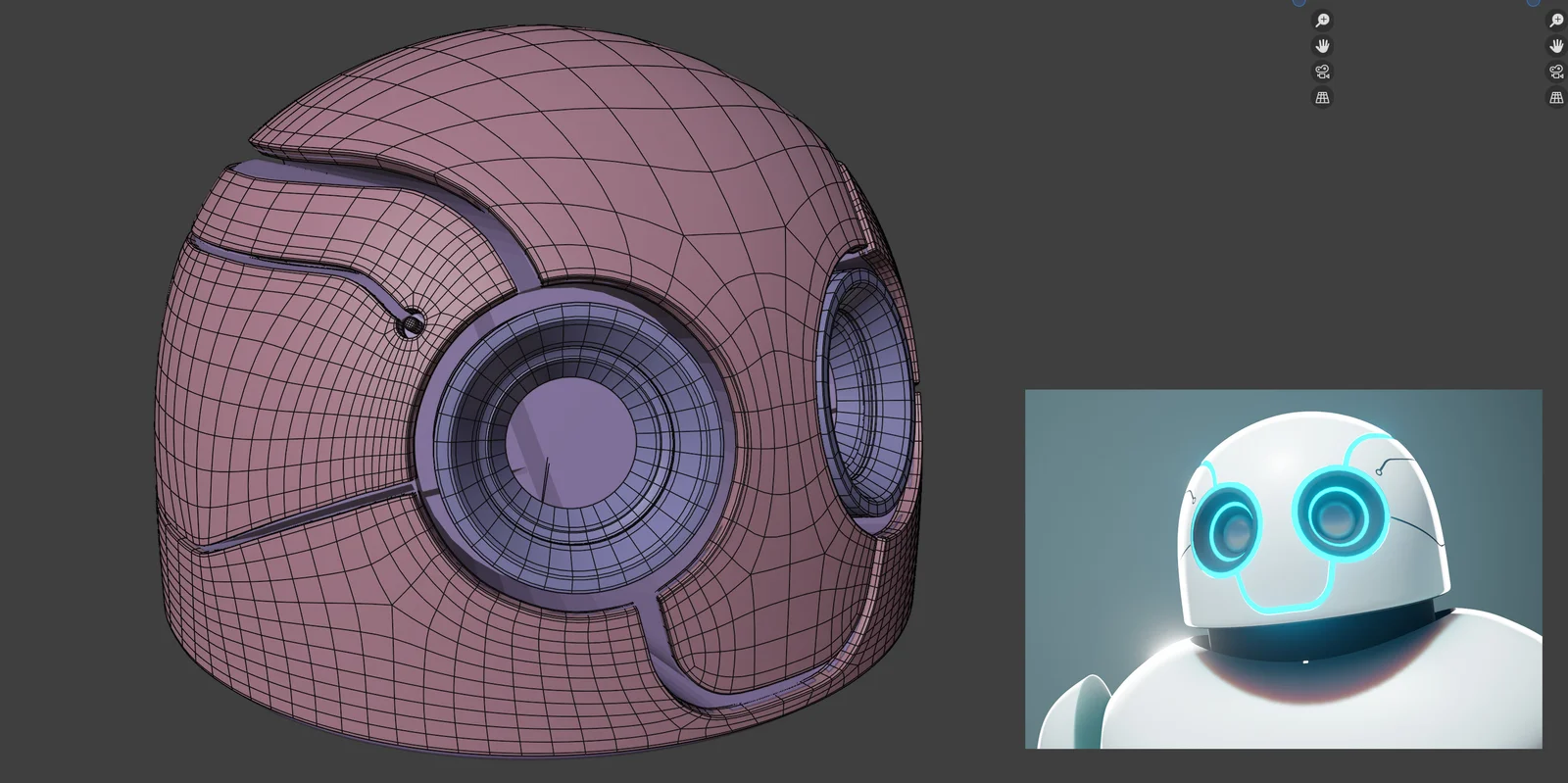Toggle camera view using the left column camera icon
The height and width of the screenshot is (783, 1568).
coord(1322,72)
